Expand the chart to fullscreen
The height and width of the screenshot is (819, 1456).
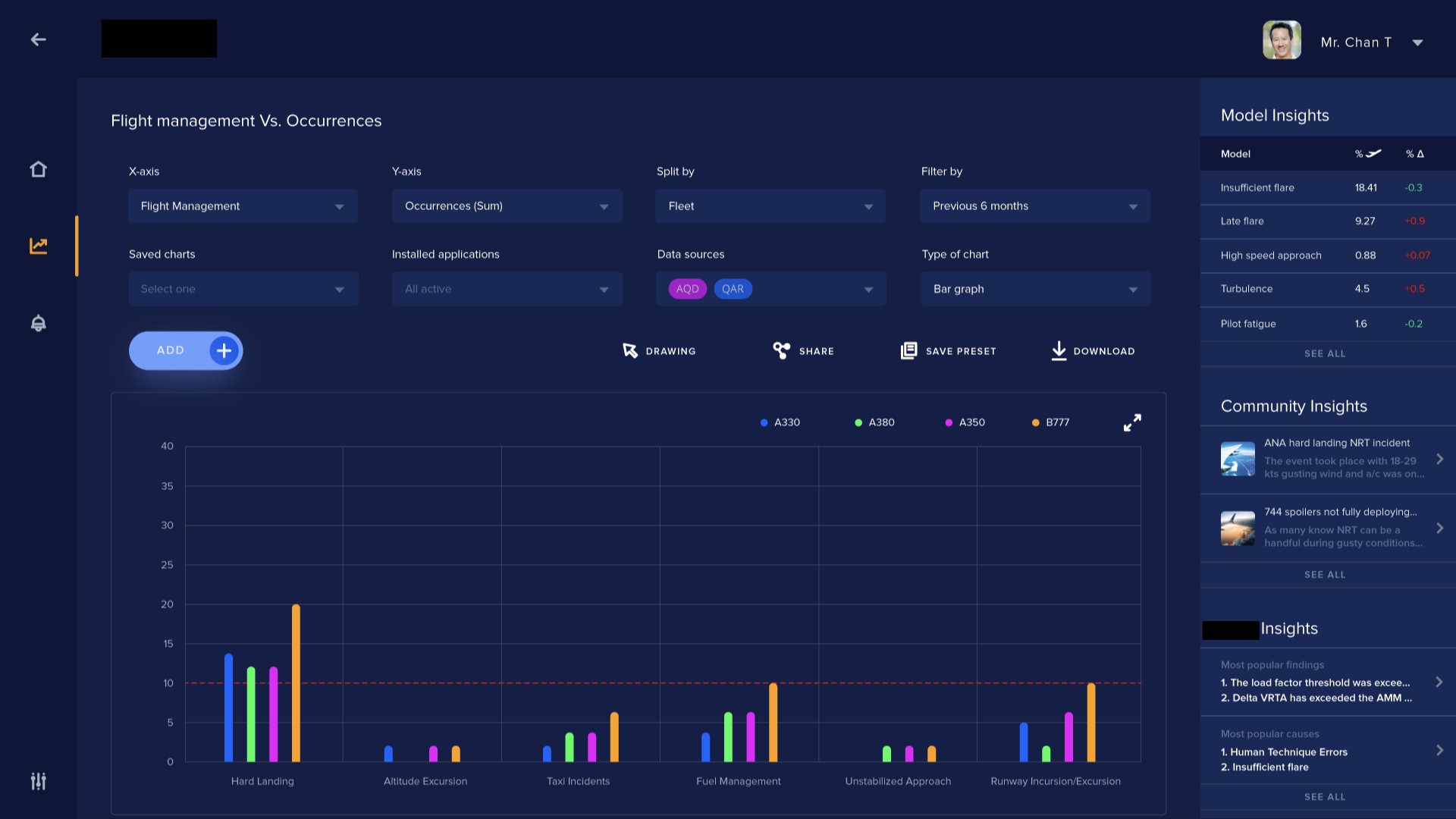point(1132,422)
